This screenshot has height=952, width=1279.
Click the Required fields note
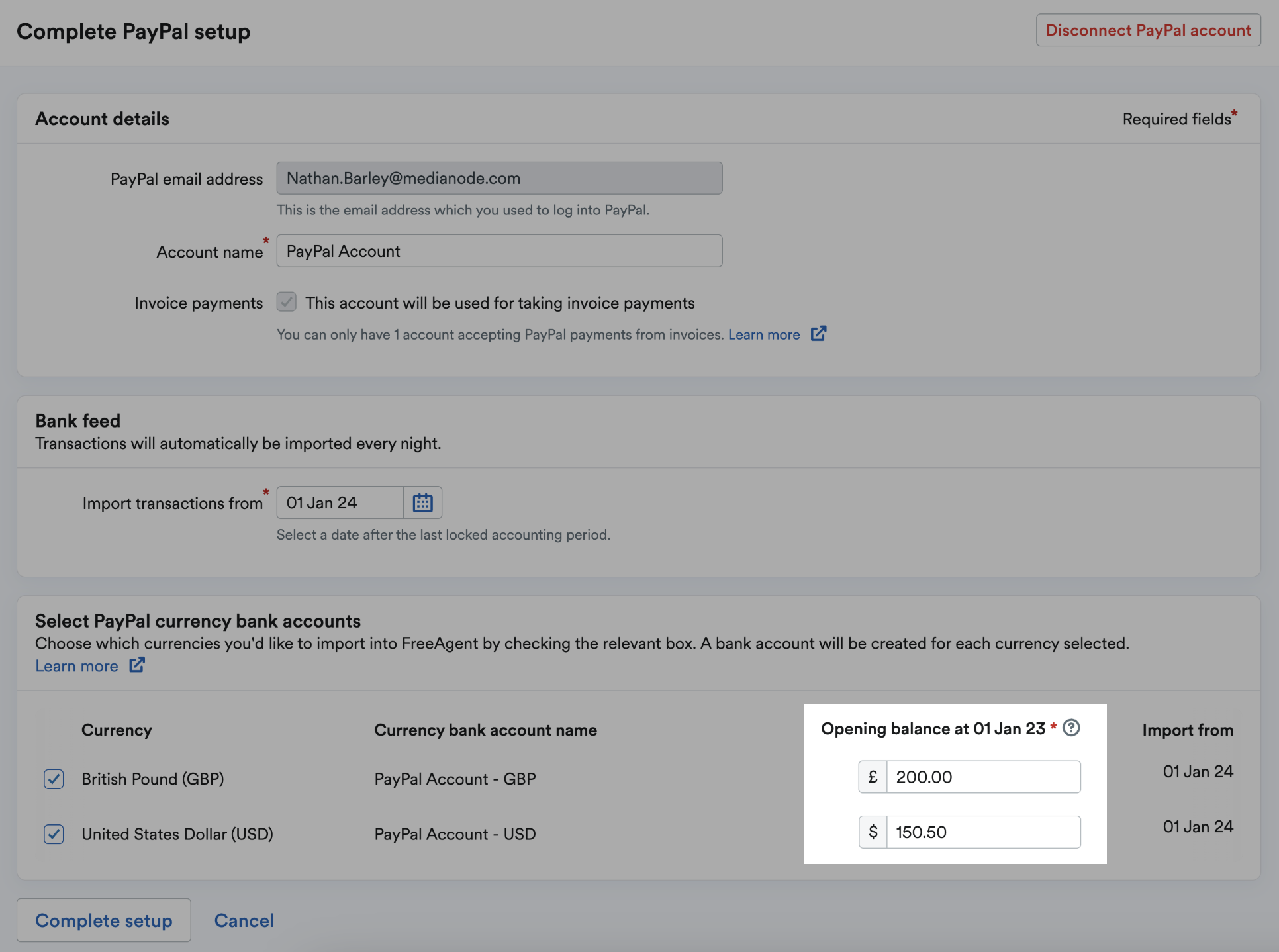coord(1180,119)
